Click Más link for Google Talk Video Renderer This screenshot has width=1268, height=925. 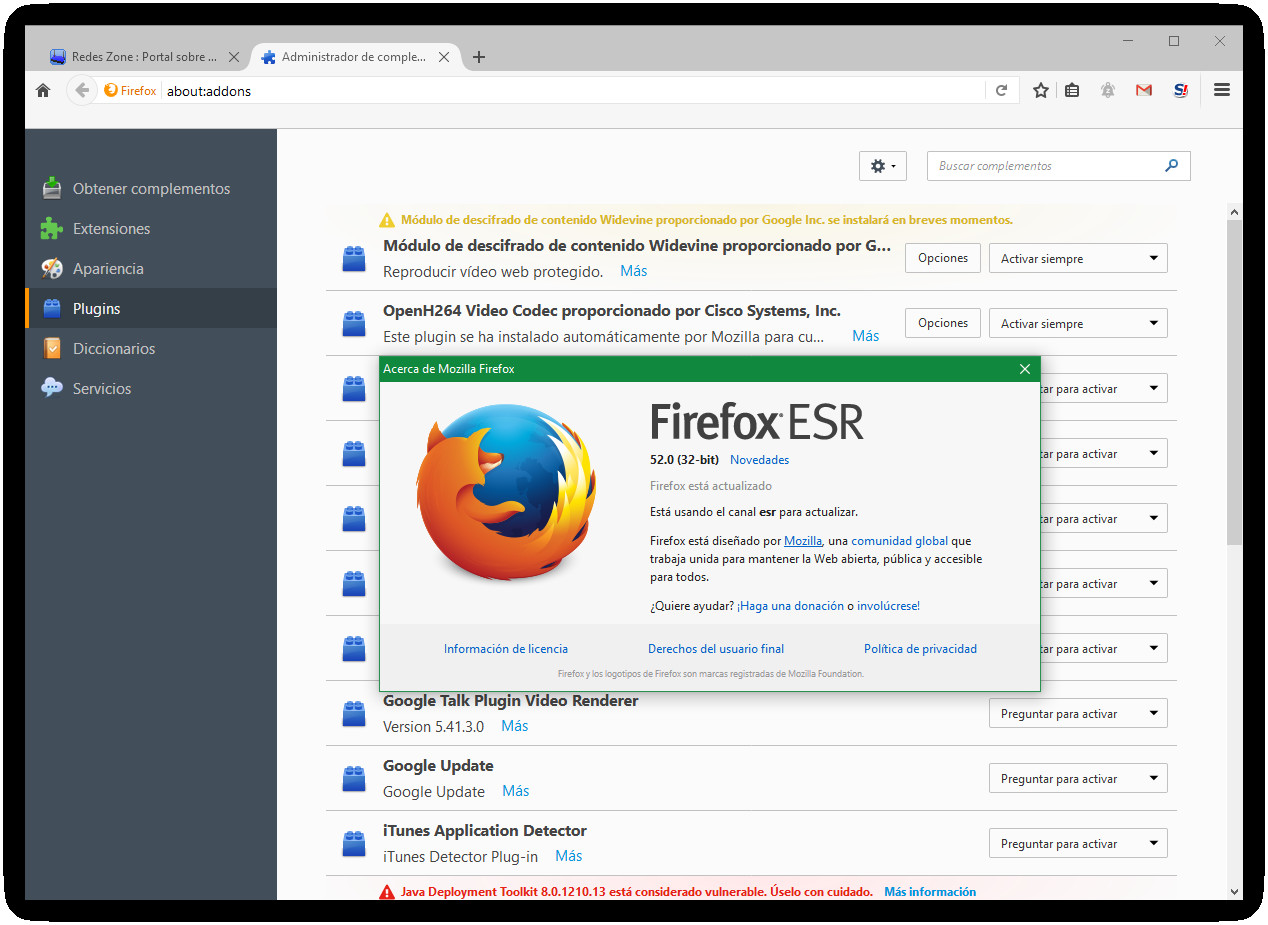pyautogui.click(x=515, y=726)
